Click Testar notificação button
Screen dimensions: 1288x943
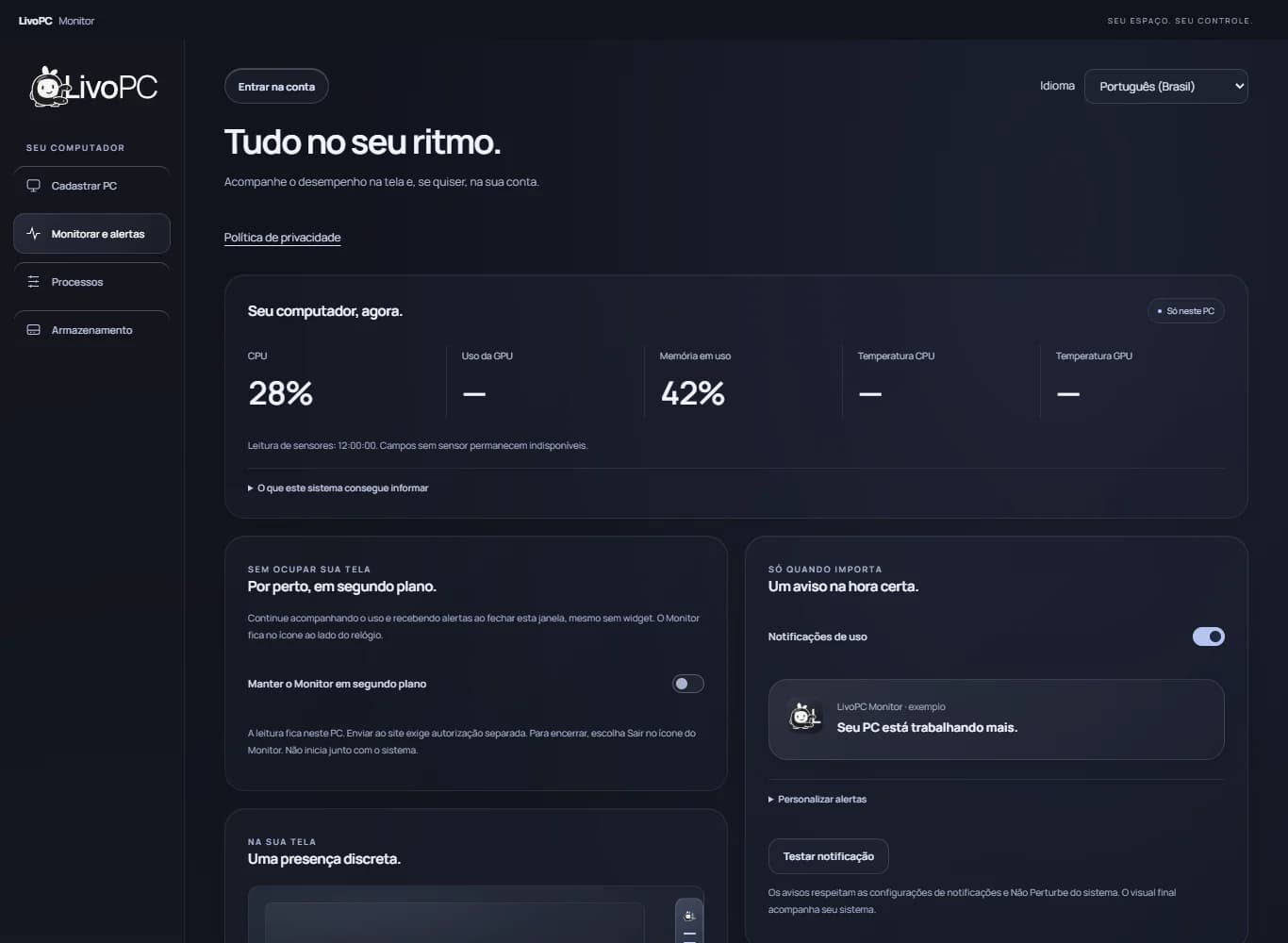[x=829, y=856]
